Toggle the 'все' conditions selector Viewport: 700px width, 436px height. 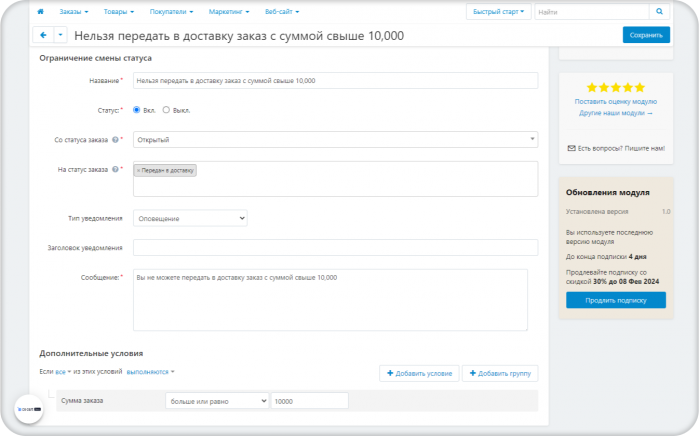coord(63,372)
